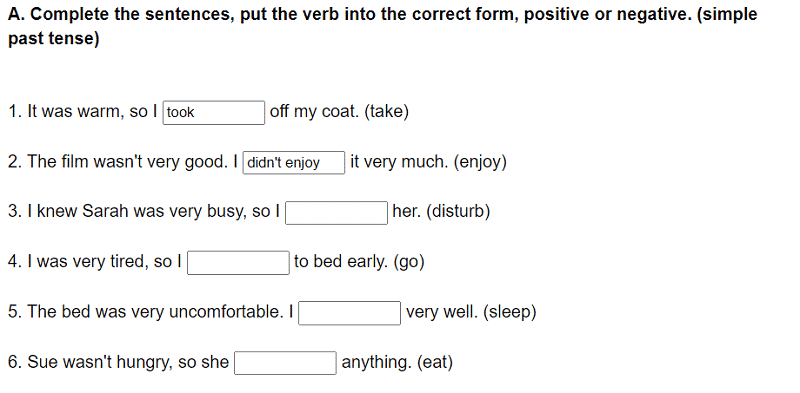Focus the blank before 'anything. (eat)'
Viewport: 800px width, 393px height.
pyautogui.click(x=285, y=363)
